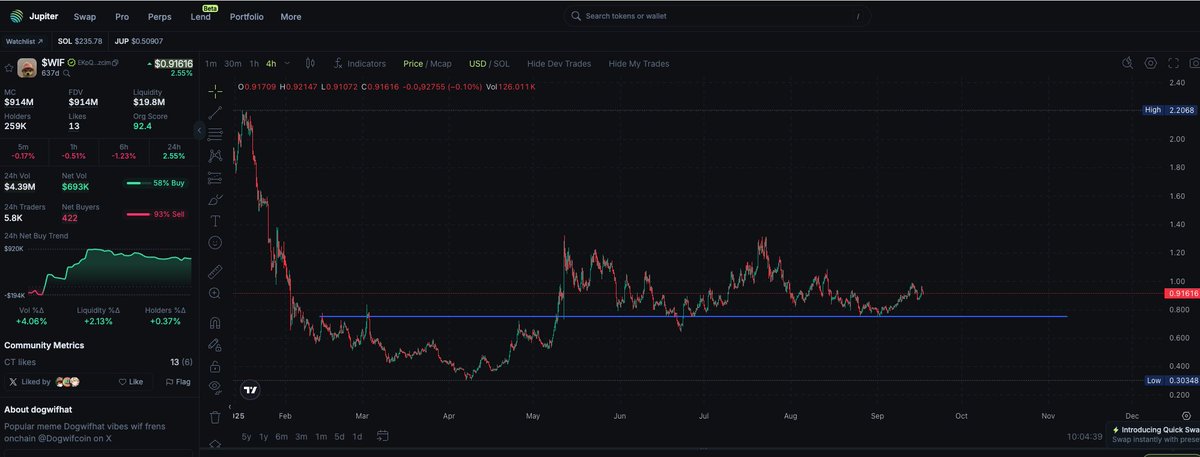Click the Like button
The height and width of the screenshot is (457, 1200).
click(130, 382)
